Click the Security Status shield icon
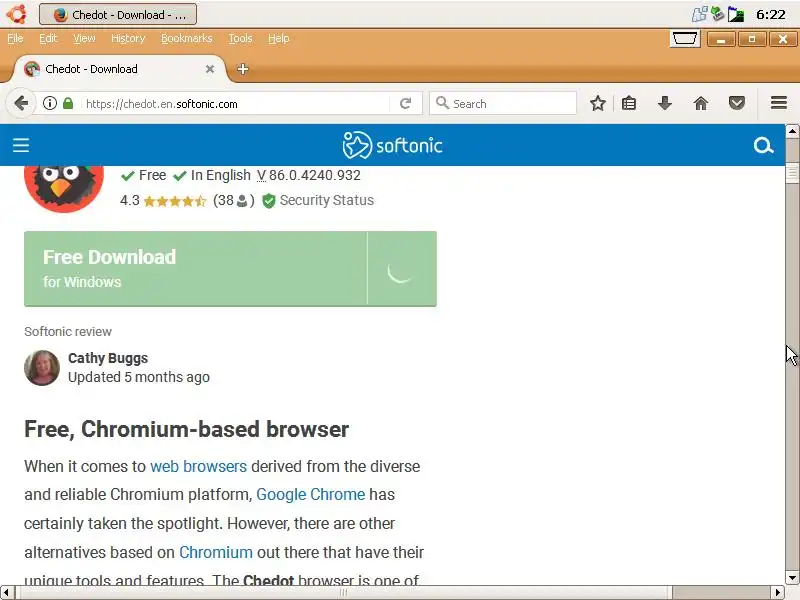Image resolution: width=800 pixels, height=600 pixels. 268,201
